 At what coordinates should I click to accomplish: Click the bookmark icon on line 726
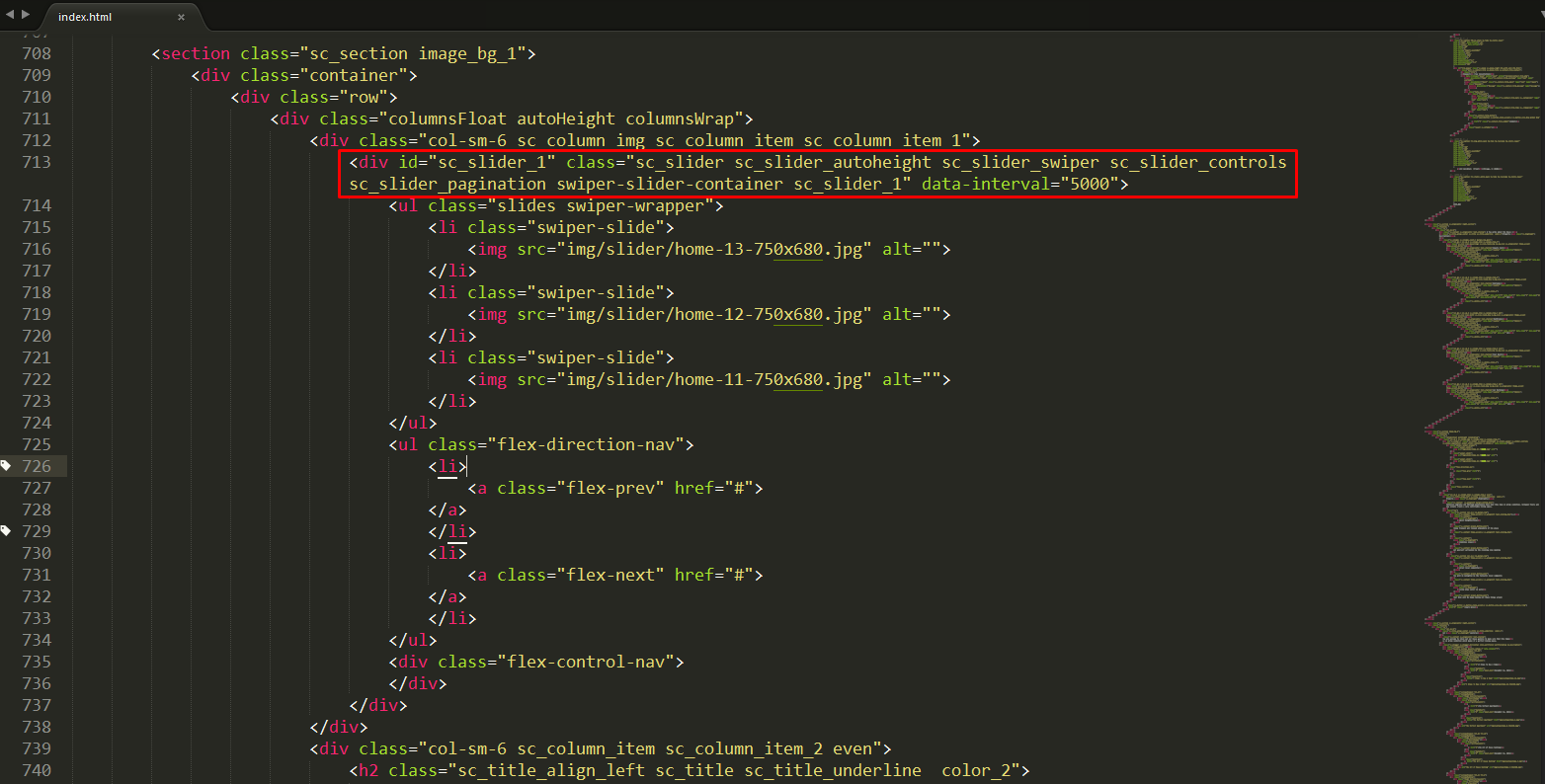coord(6,465)
